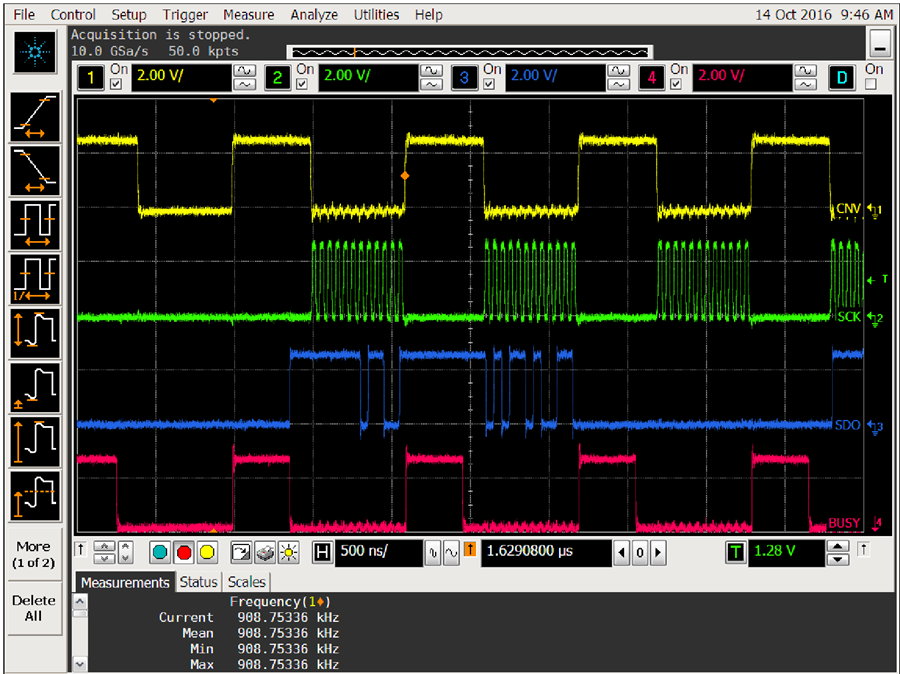
Task: Increase horizontal timebase scale
Action: tap(433, 553)
